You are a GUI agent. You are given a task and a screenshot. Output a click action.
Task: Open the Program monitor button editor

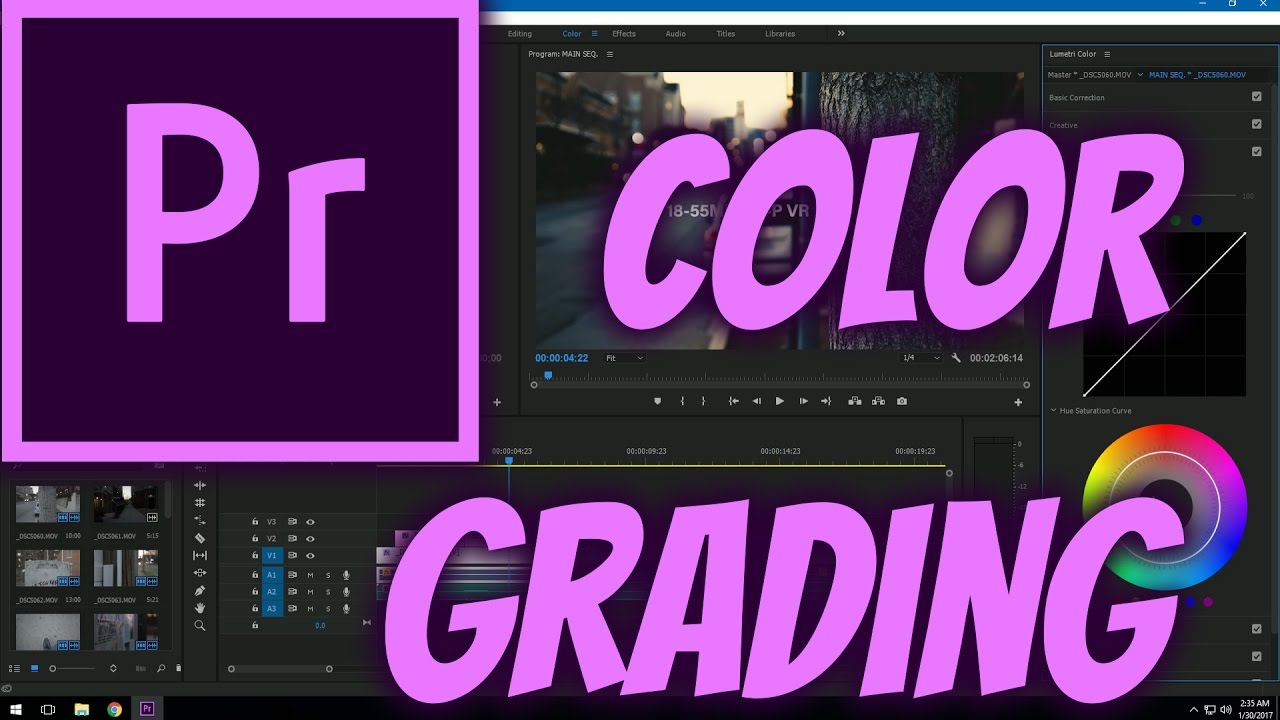tap(1018, 402)
